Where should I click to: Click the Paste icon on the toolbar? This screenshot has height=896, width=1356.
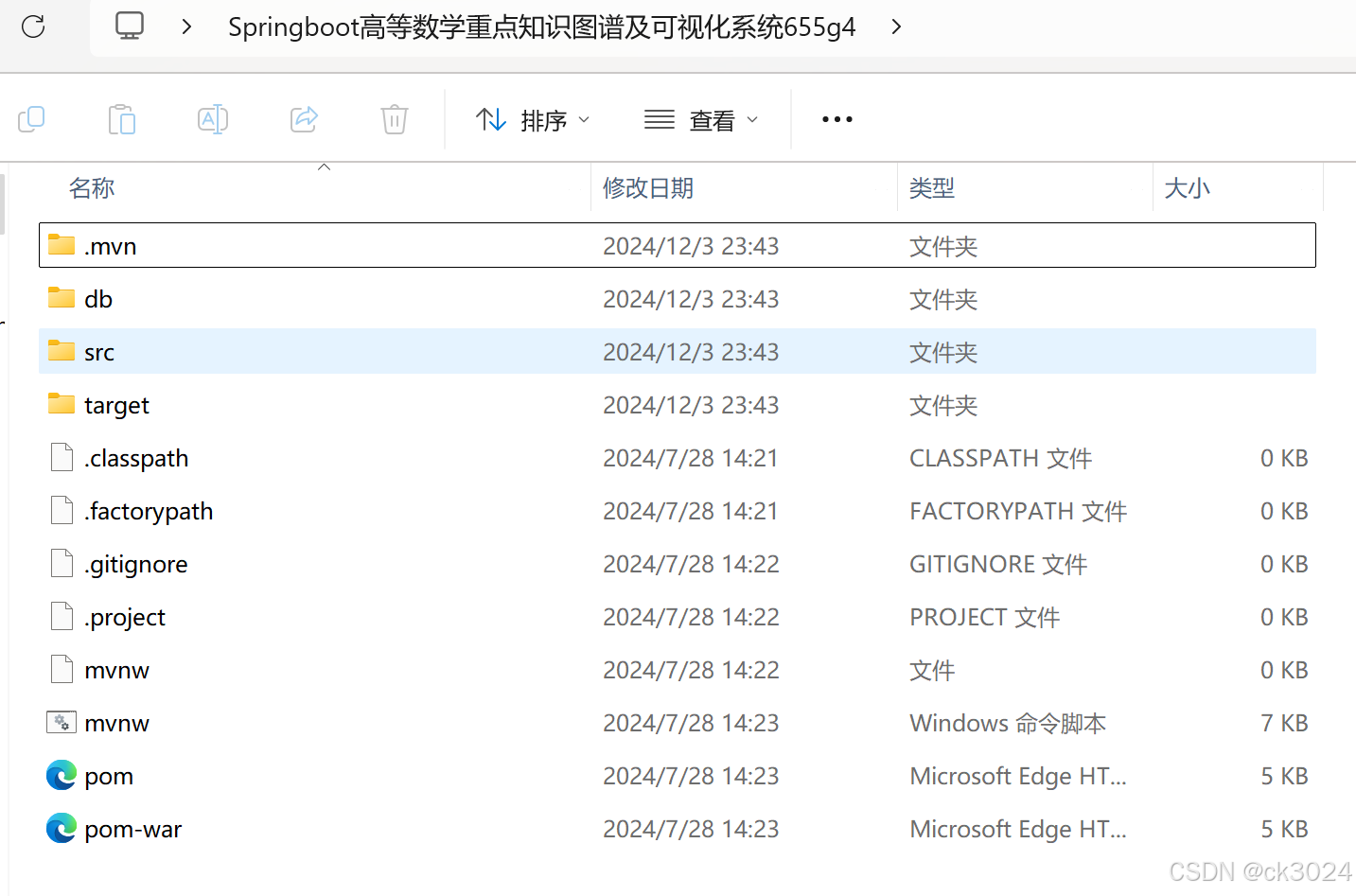tap(121, 118)
